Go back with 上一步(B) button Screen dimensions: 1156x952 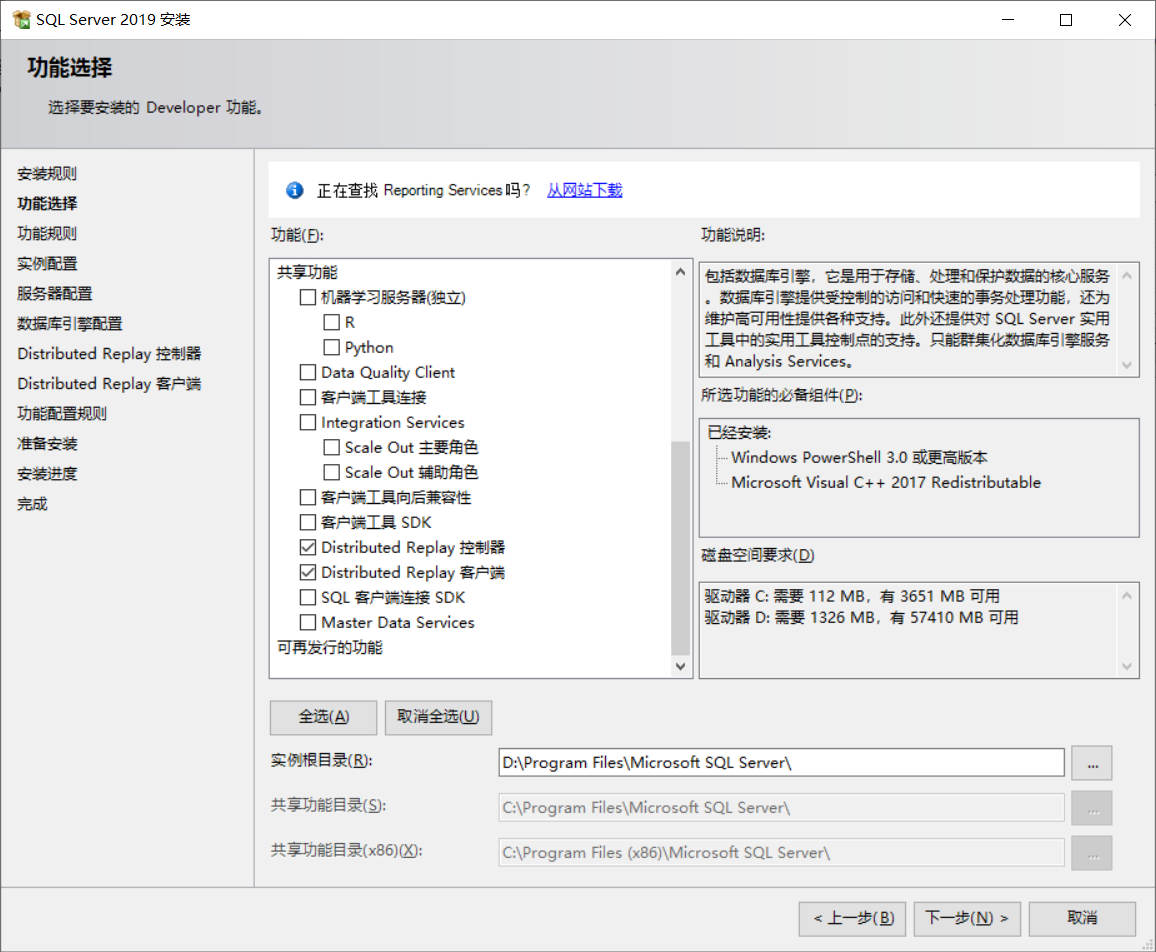(x=852, y=919)
